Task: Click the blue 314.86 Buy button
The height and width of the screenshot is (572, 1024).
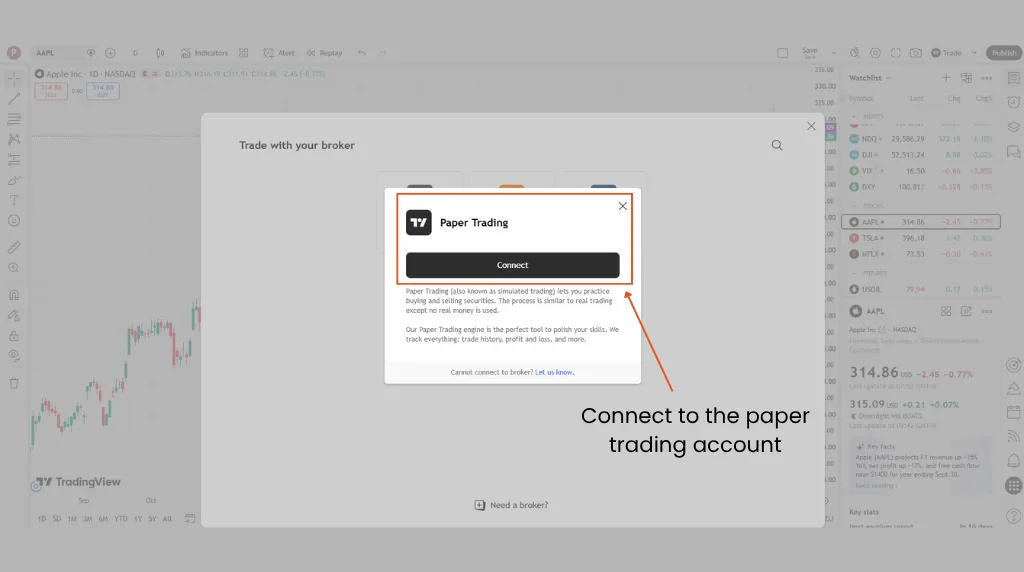Action: [103, 91]
